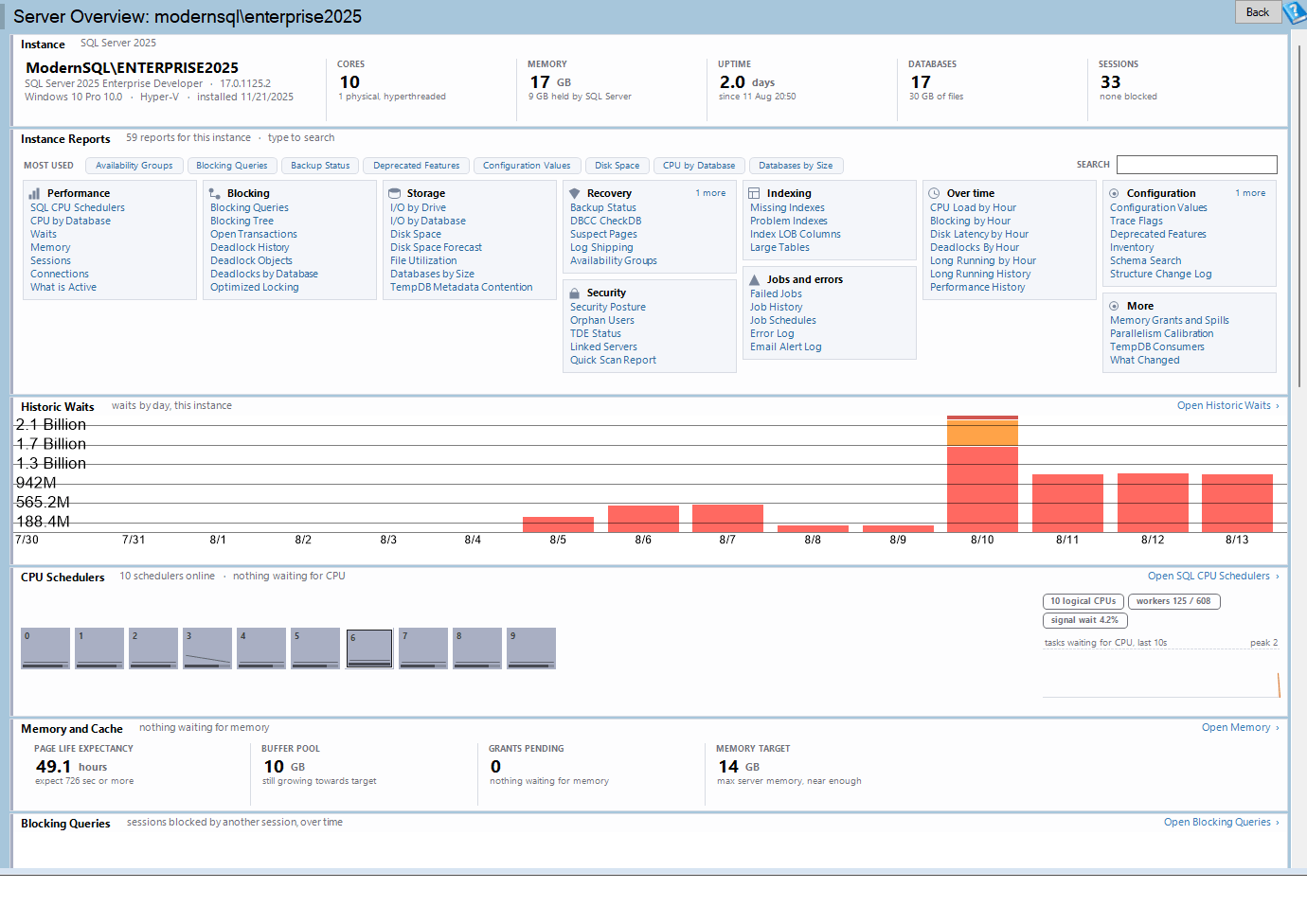Open I/O by Drive report
This screenshot has width=1307, height=924.
[x=418, y=207]
